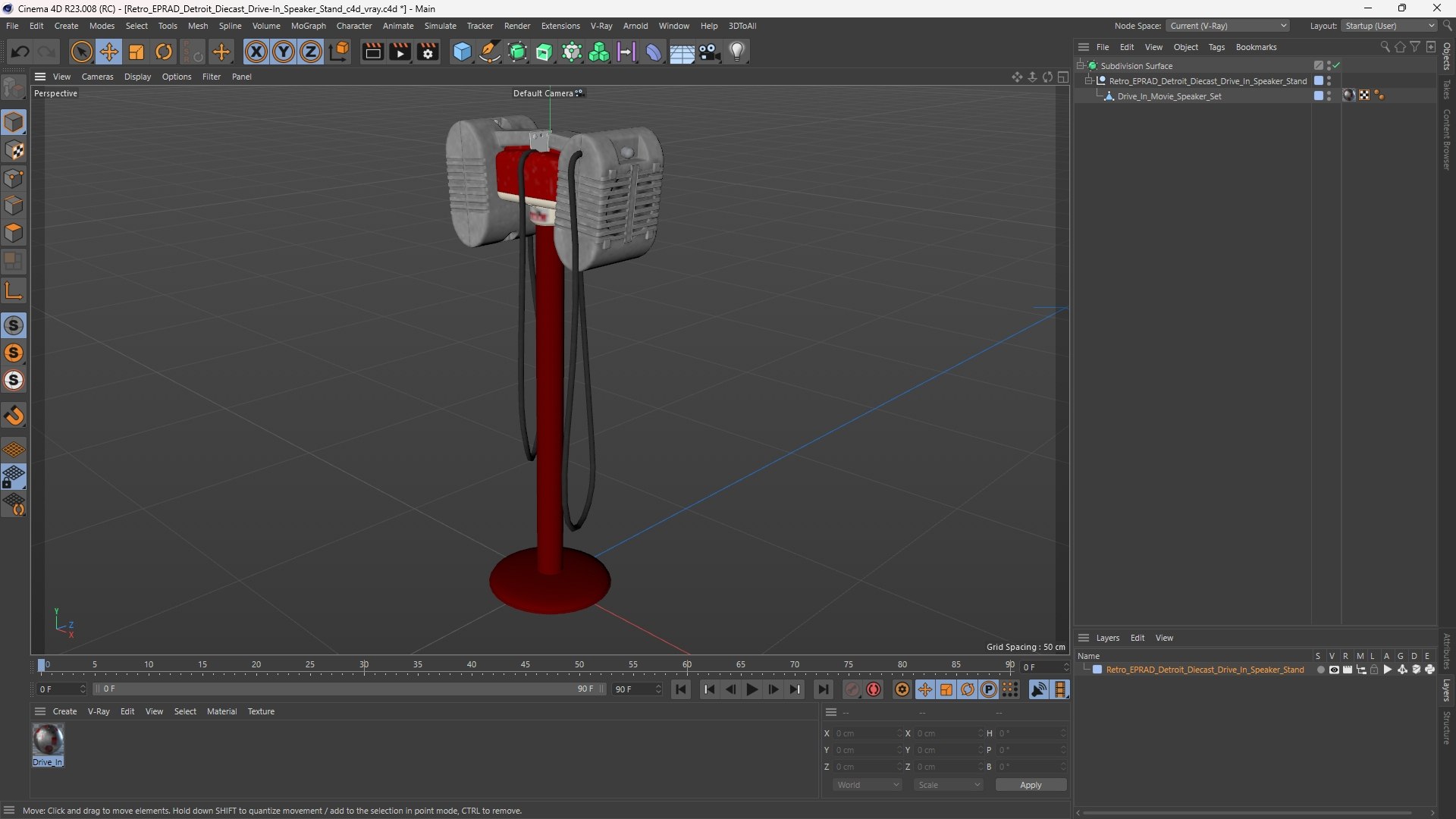The width and height of the screenshot is (1456, 819).
Task: Open the MoGraph menu
Action: 308,26
